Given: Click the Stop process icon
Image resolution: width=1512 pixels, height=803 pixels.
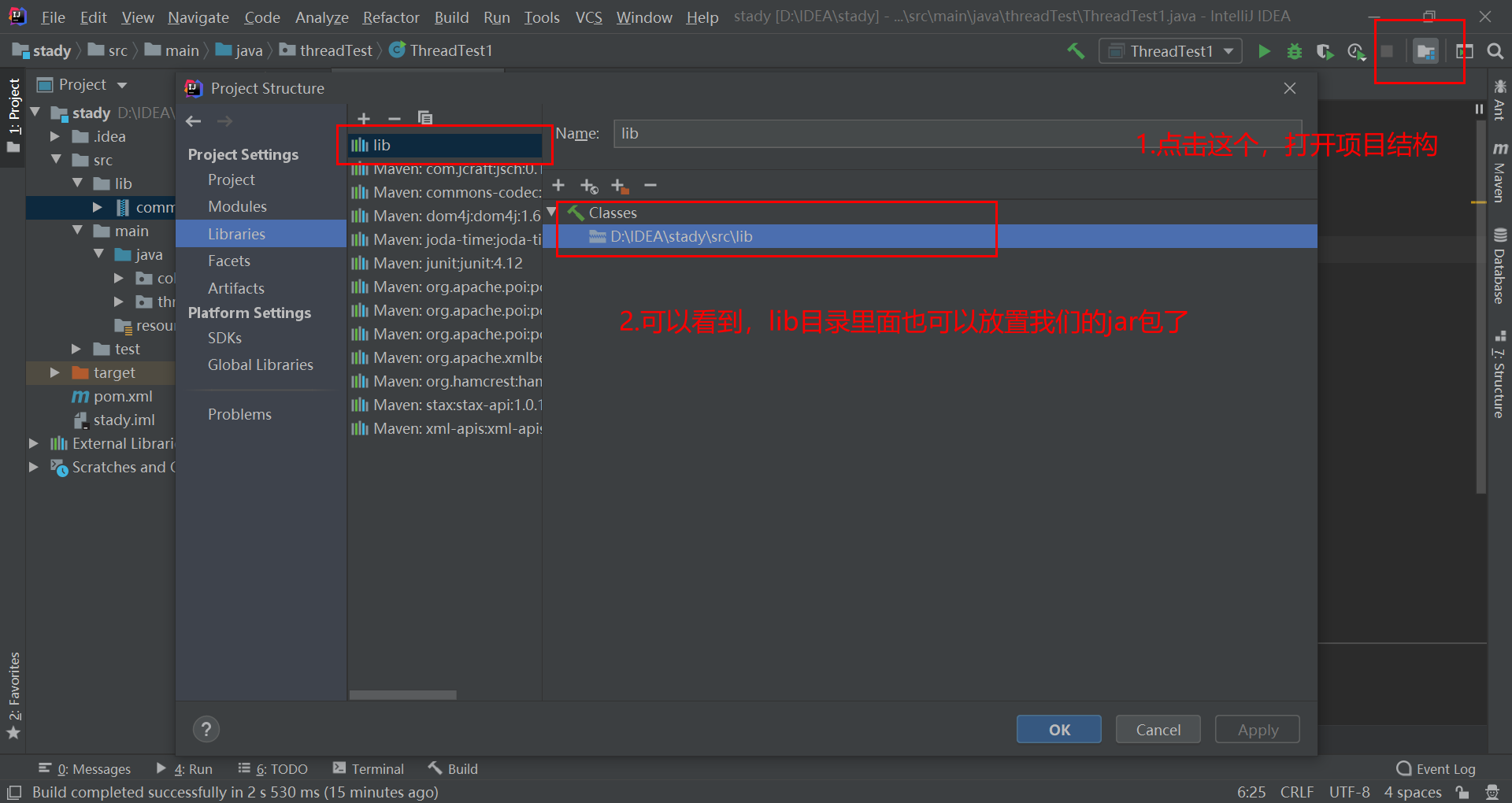Looking at the screenshot, I should 1388,51.
